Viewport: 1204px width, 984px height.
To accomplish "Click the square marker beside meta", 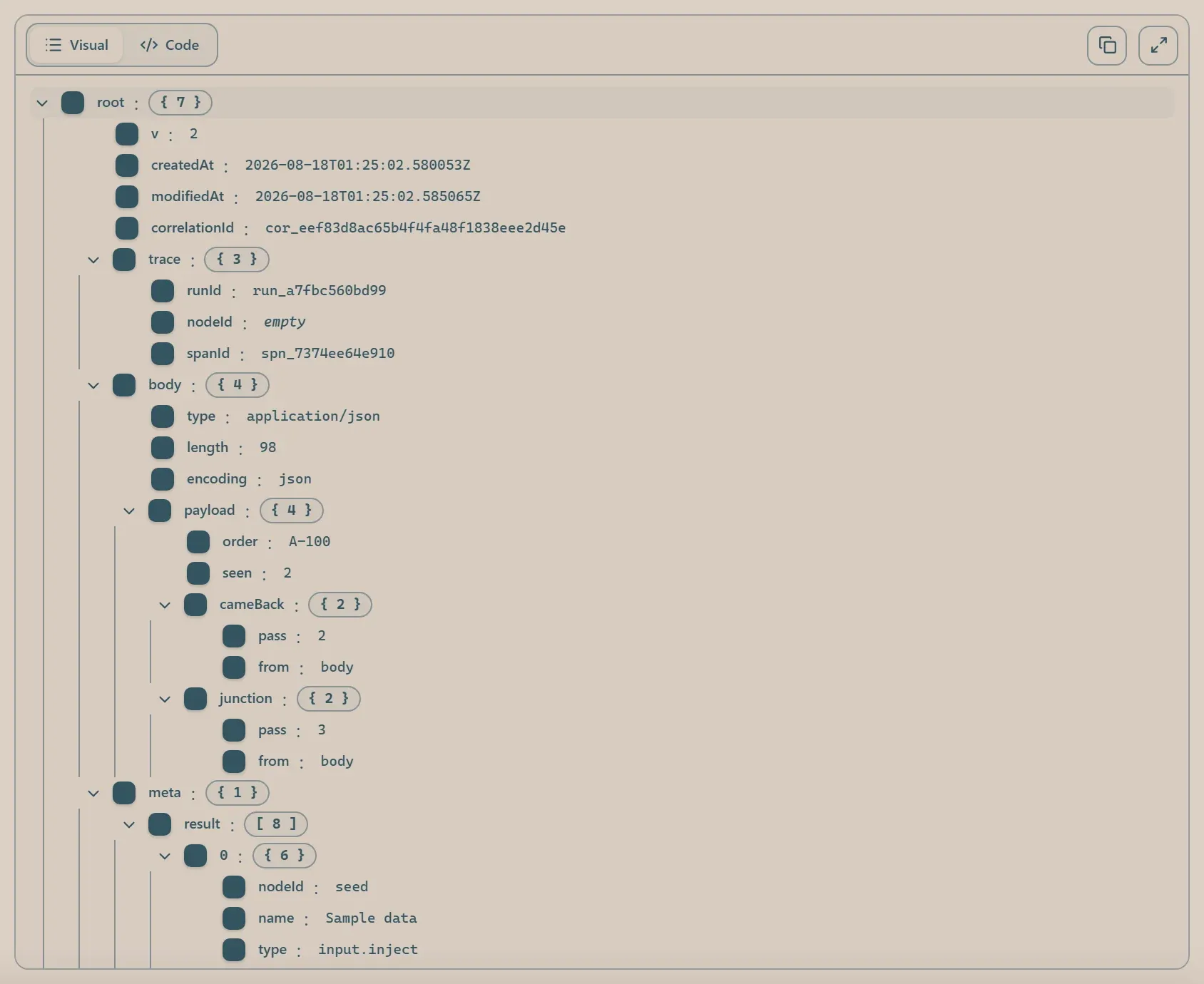I will 124,793.
